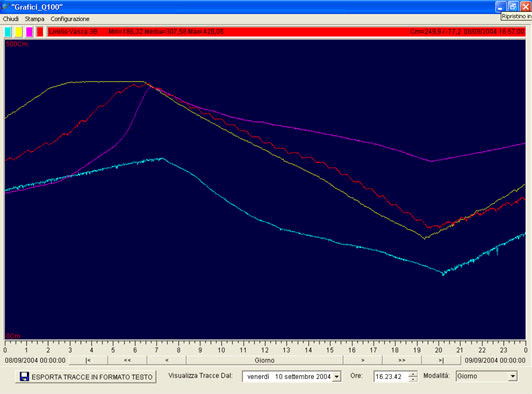Jump to last record navigation button

tap(441, 360)
